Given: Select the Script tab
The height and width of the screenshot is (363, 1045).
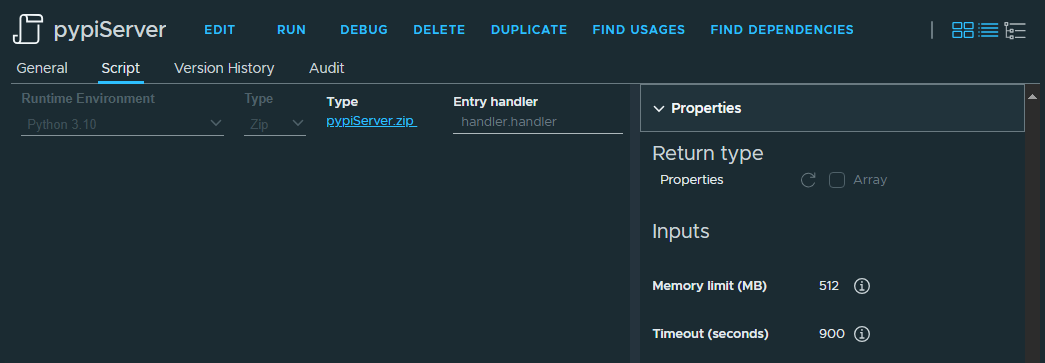Looking at the screenshot, I should [121, 68].
